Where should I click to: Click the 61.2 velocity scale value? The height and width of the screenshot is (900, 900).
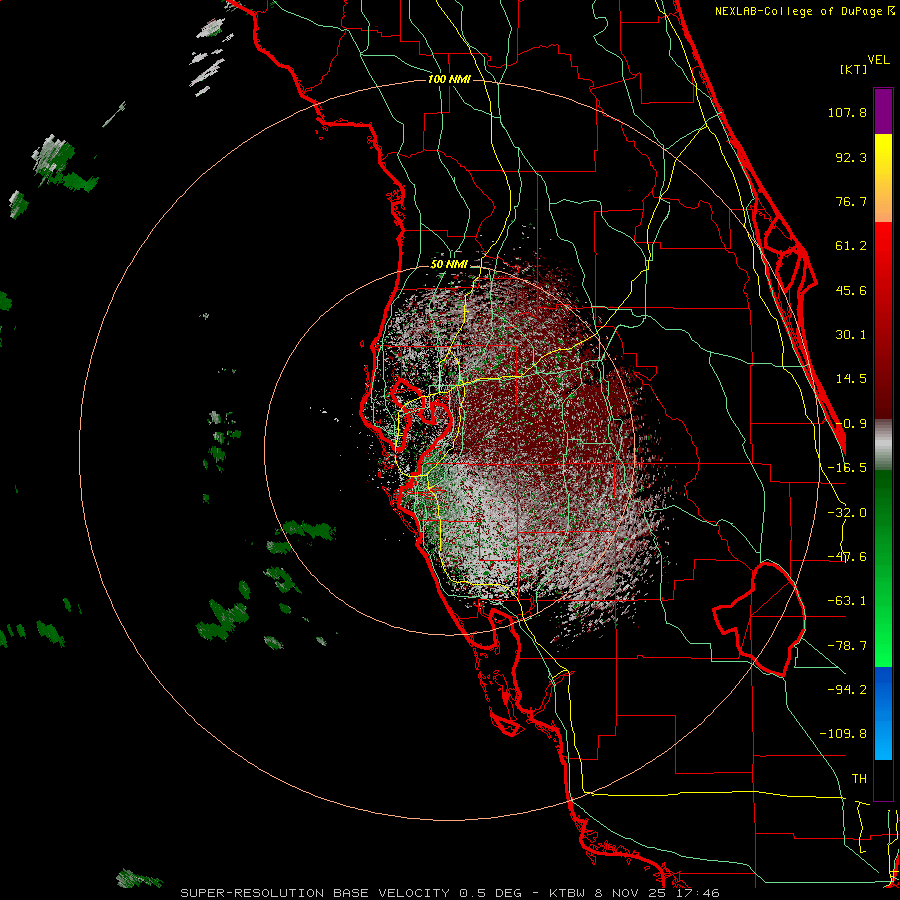[851, 246]
